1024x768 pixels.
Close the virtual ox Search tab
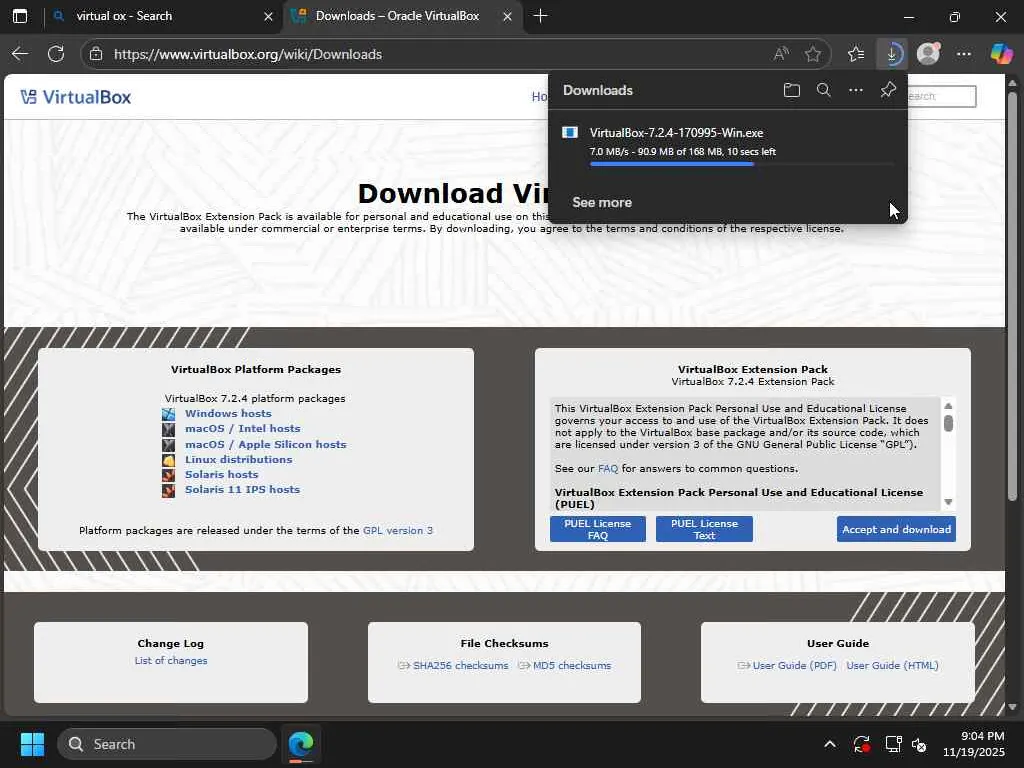click(268, 16)
